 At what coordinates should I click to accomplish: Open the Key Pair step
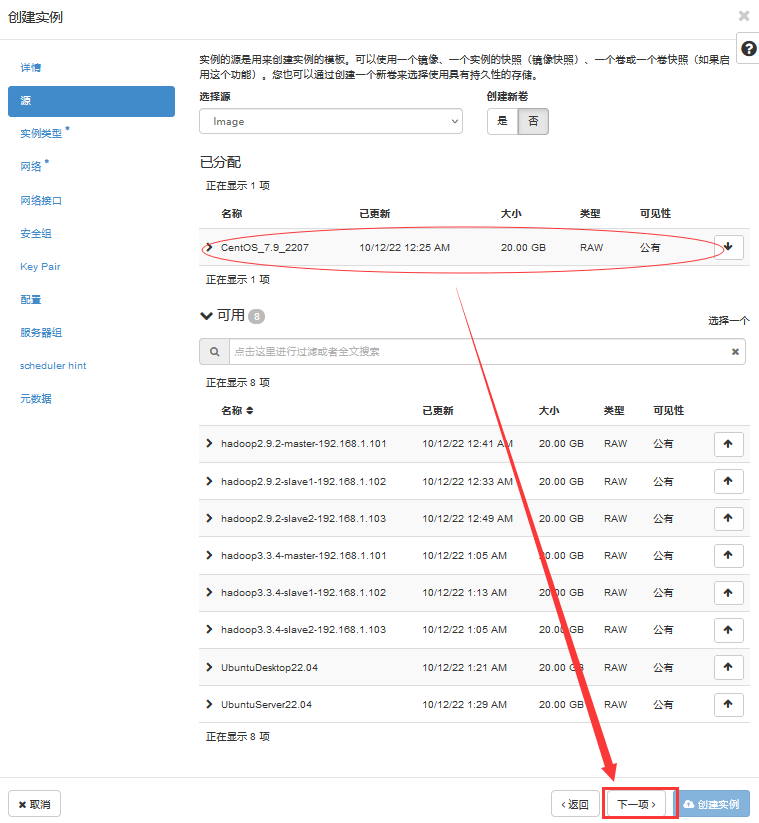tap(40, 267)
